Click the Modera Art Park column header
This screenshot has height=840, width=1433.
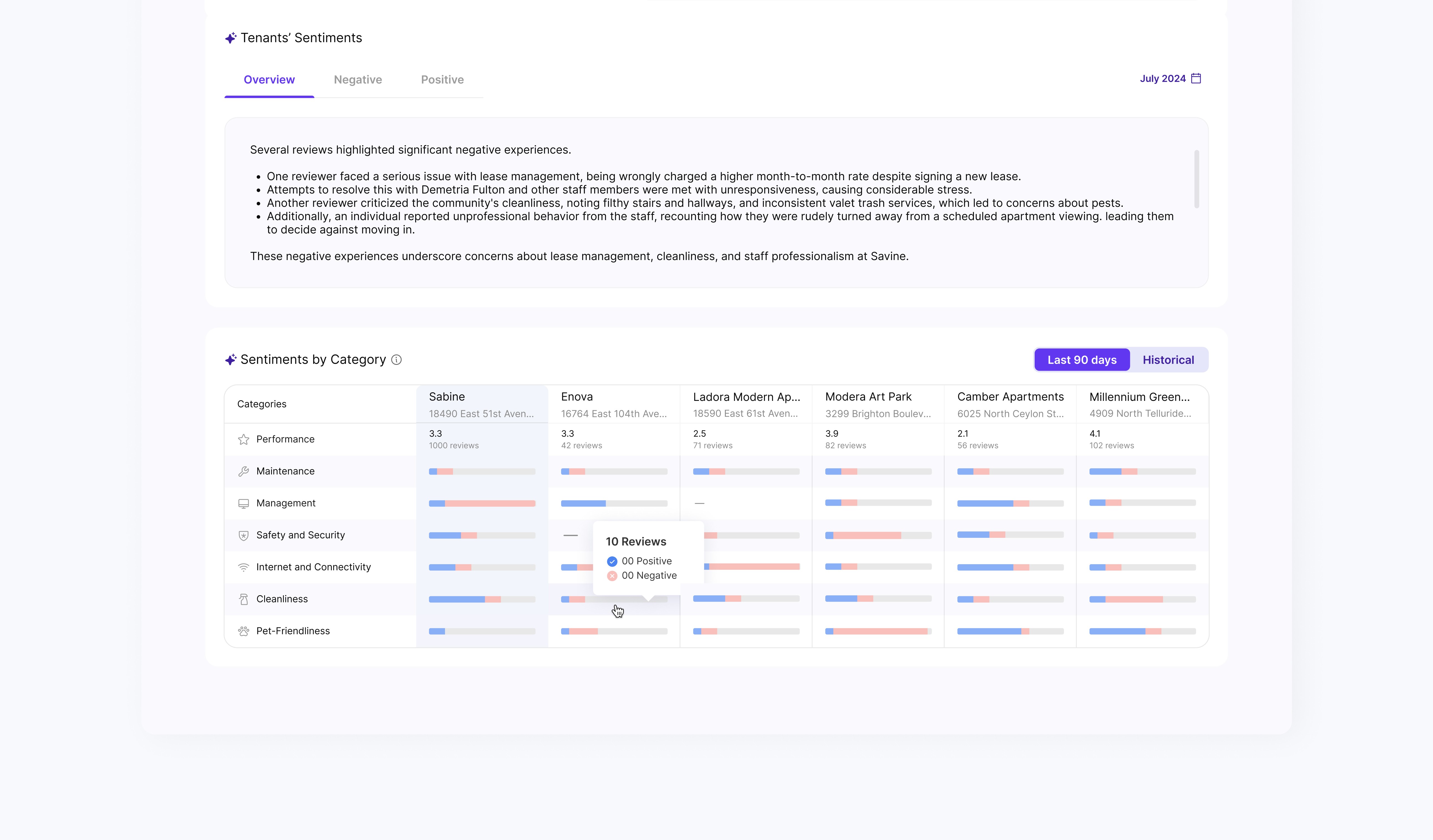(x=868, y=397)
